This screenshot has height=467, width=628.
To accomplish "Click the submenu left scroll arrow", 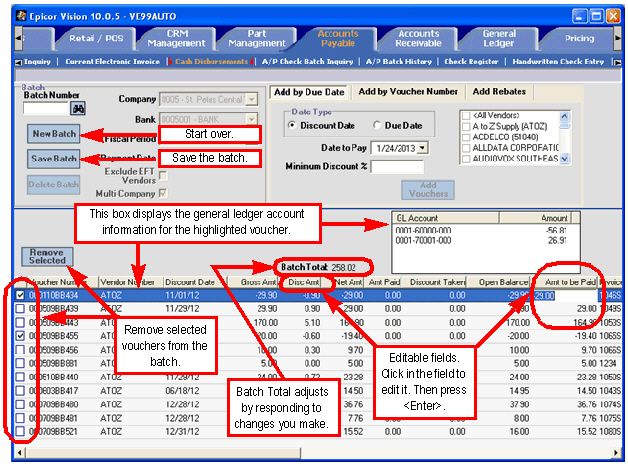I will [x=18, y=62].
